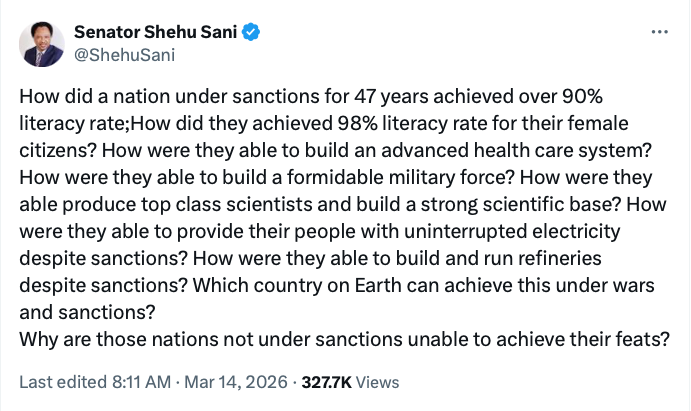Screen dimensions: 691x411
Task: Click the blue verified badge icon
Action: pos(254,31)
